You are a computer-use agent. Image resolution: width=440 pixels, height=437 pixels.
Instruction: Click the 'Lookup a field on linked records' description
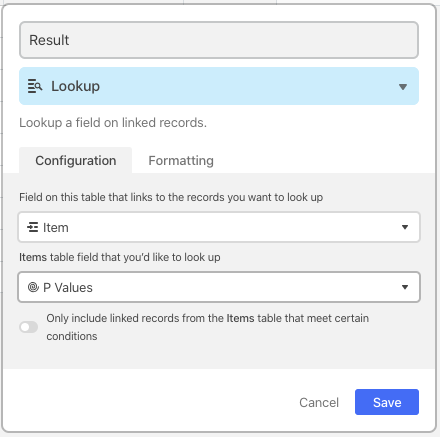[113, 123]
